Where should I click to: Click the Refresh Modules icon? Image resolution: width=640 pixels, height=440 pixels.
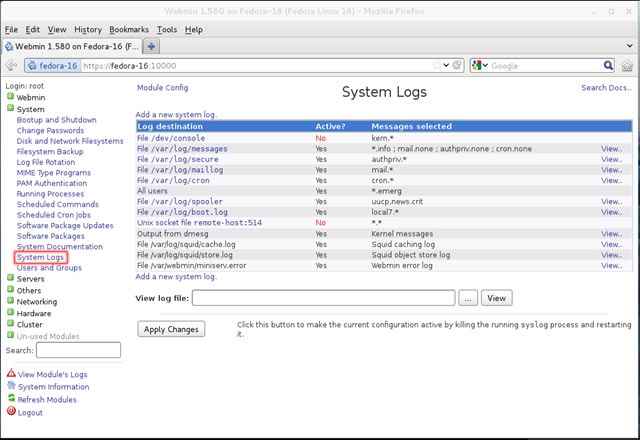pos(11,398)
